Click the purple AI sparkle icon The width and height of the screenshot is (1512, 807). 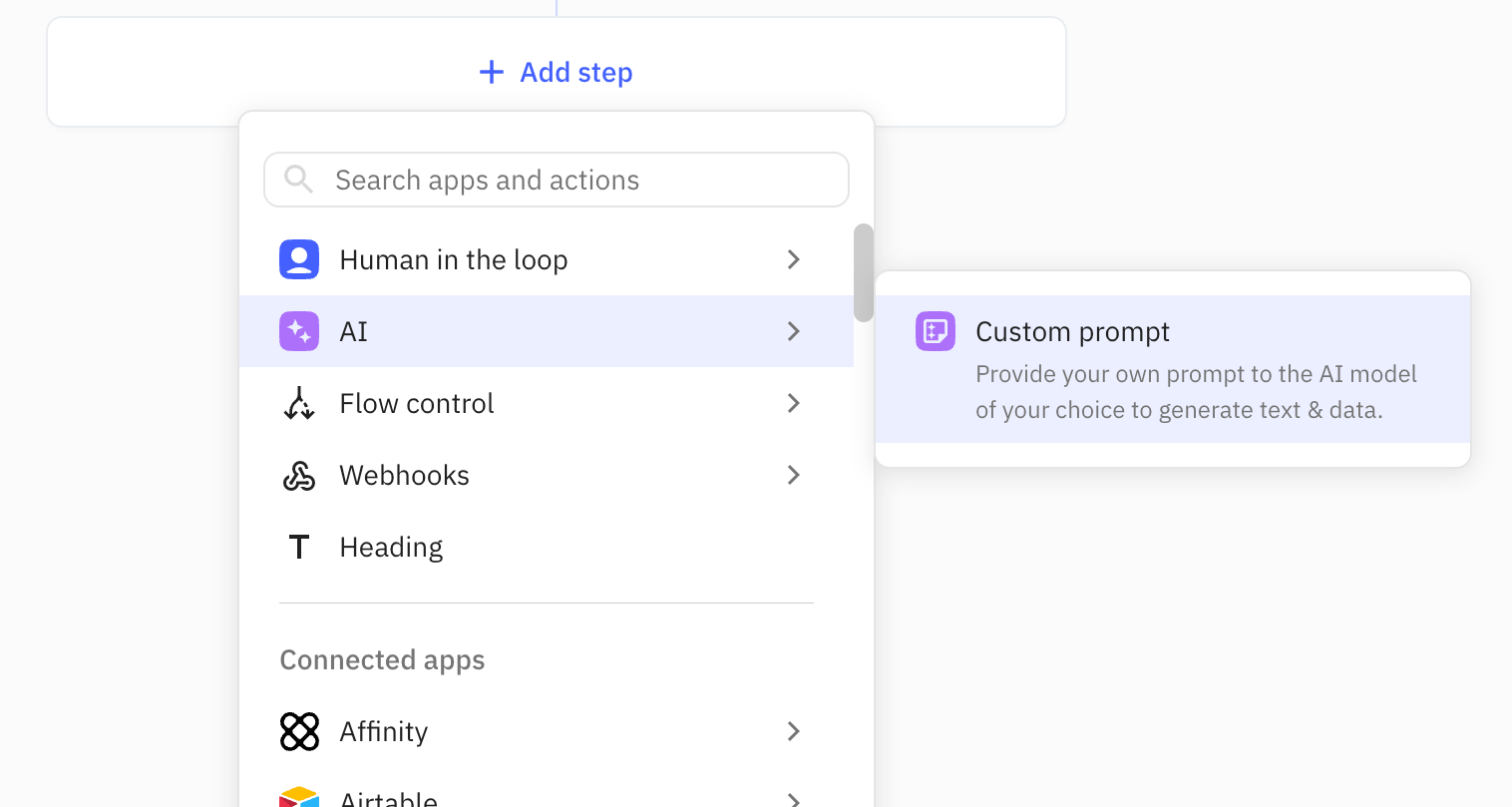point(299,331)
